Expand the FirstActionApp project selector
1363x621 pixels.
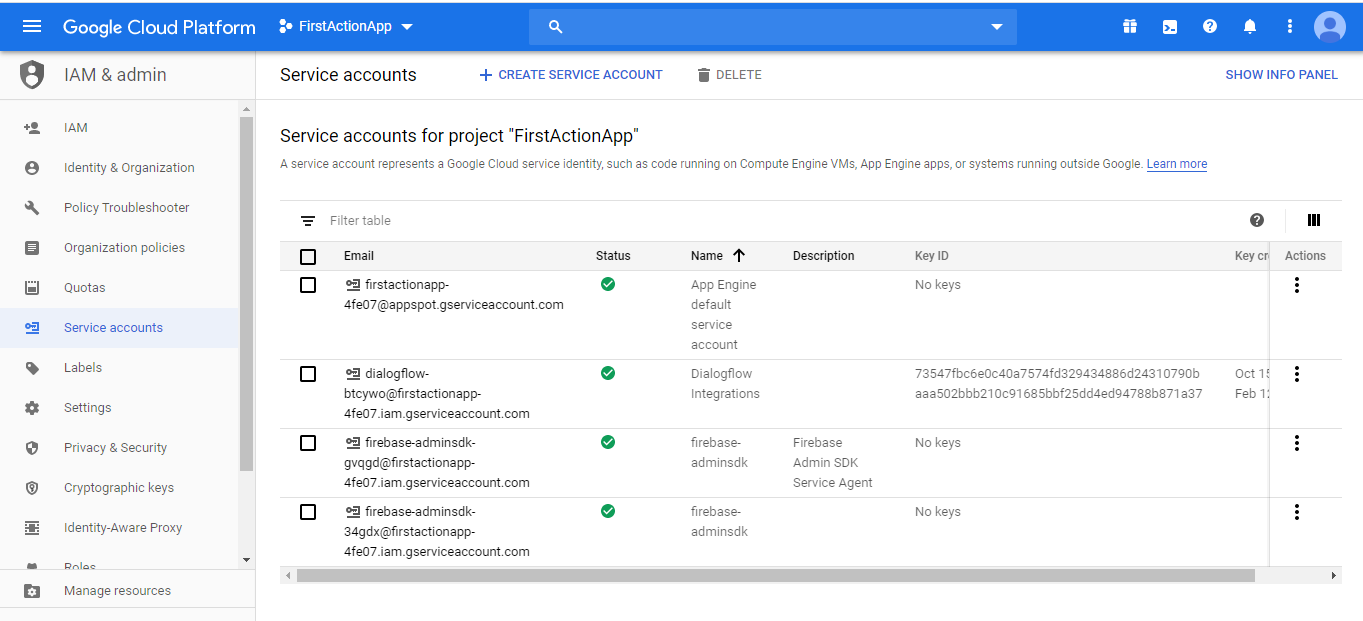pos(346,27)
